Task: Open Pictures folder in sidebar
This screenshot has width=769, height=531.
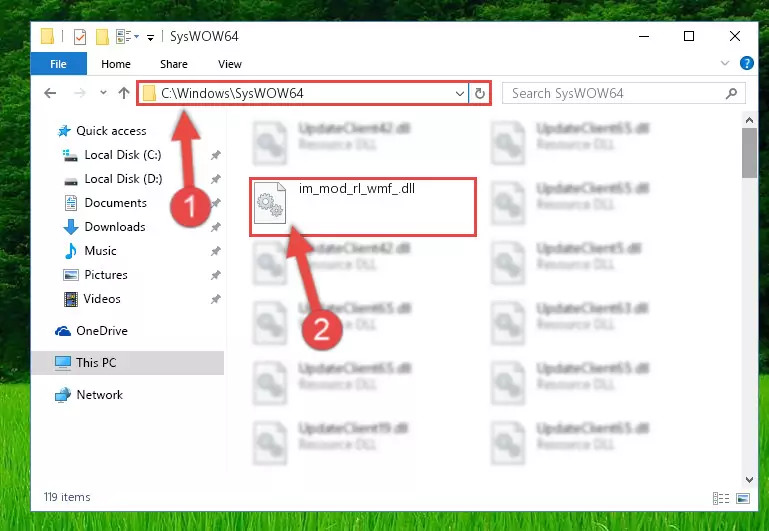Action: 105,275
